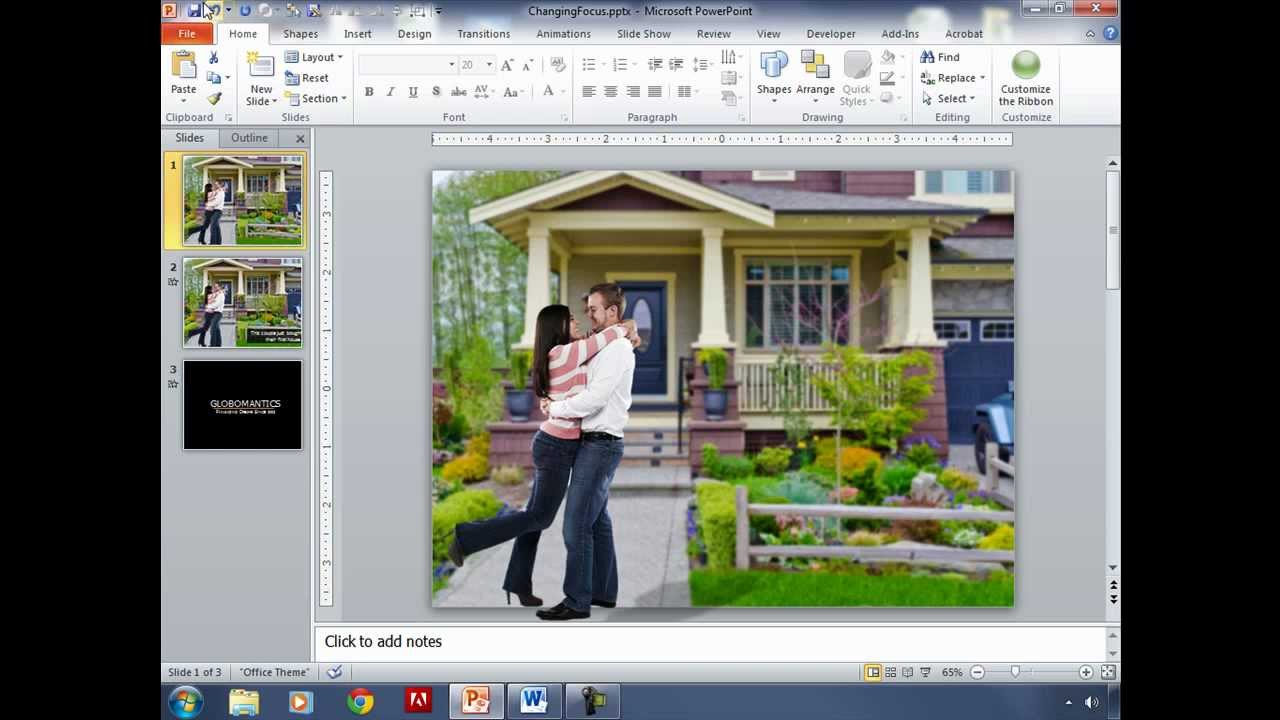Toggle Center text alignment

(x=610, y=92)
